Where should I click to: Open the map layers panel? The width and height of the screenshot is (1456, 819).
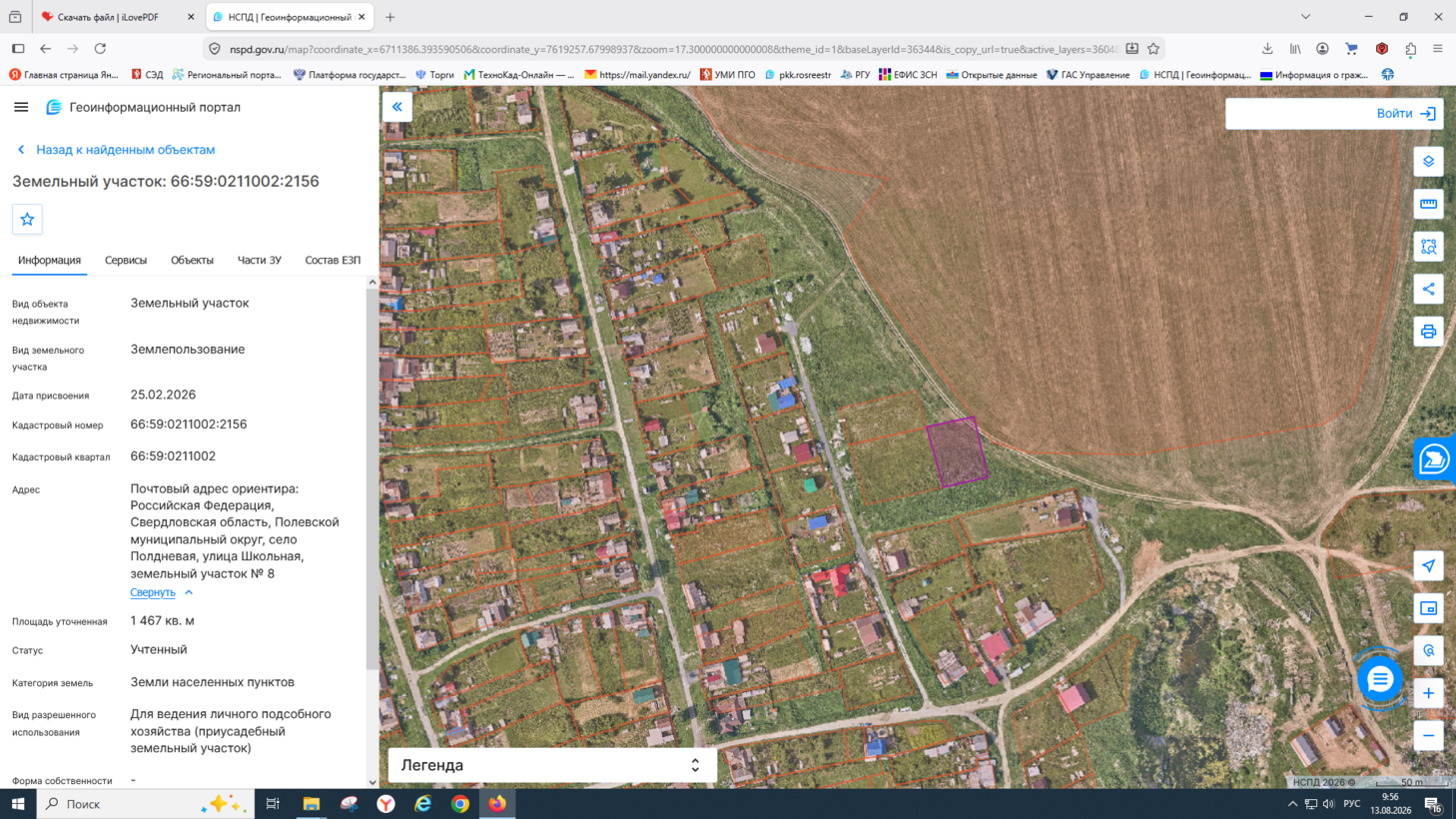[x=1428, y=162]
